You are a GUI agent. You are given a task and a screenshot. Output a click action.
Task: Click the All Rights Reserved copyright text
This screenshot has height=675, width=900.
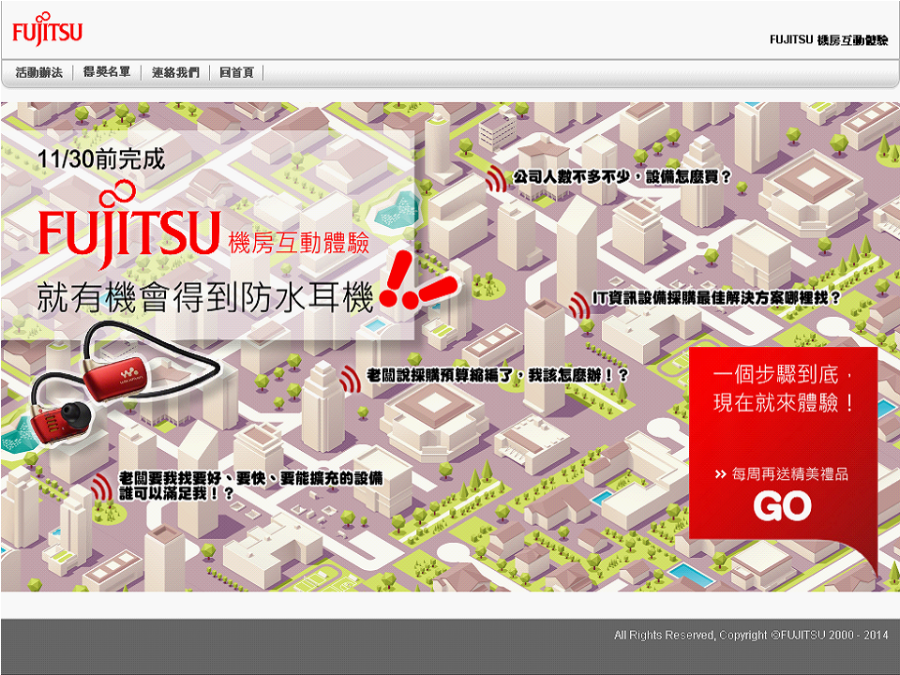point(751,635)
